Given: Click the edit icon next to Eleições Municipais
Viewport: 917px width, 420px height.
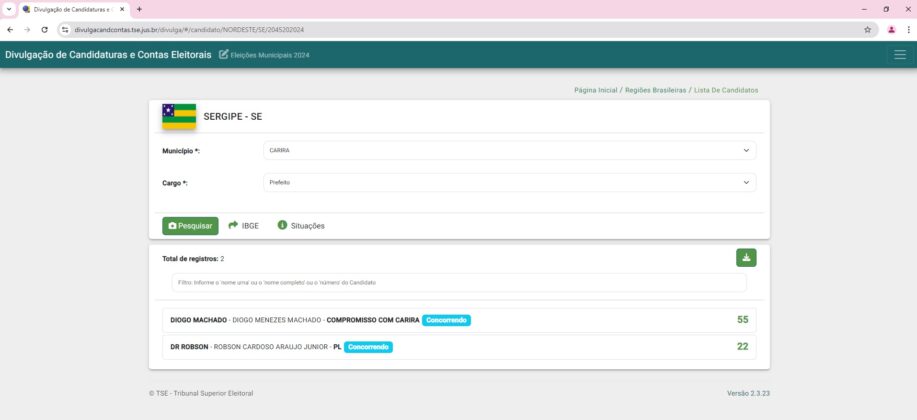Looking at the screenshot, I should point(223,54).
